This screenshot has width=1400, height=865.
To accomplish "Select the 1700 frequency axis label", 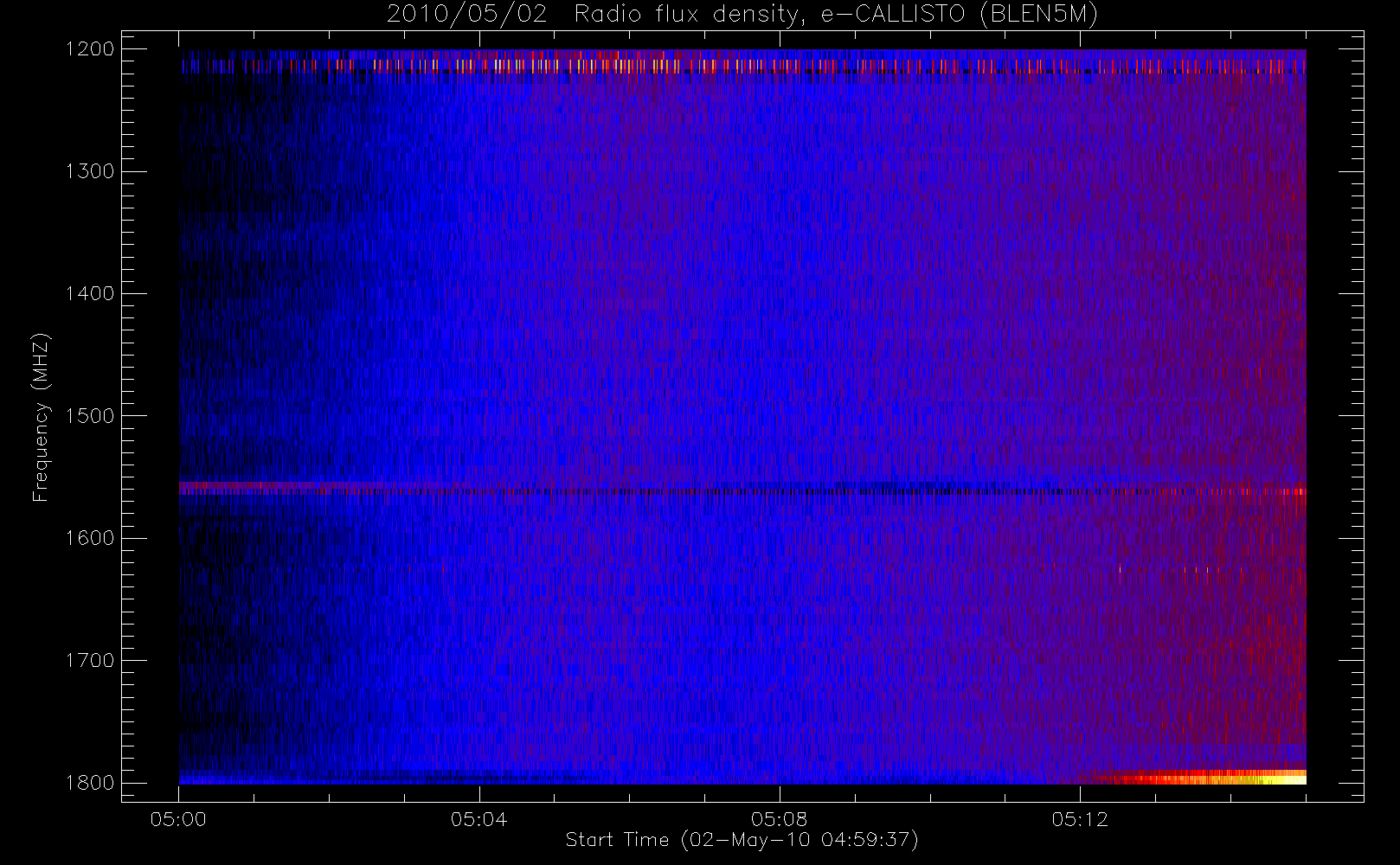I will [x=90, y=660].
